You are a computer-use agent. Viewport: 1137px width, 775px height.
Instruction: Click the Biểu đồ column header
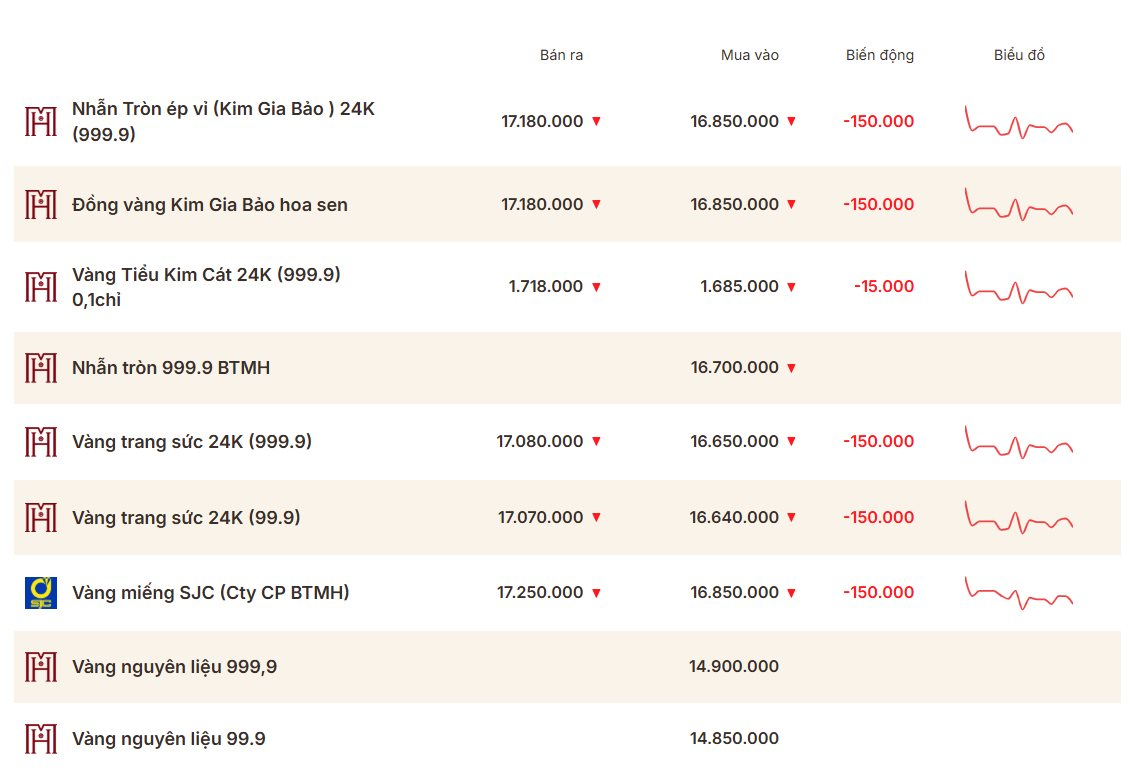tap(1019, 56)
